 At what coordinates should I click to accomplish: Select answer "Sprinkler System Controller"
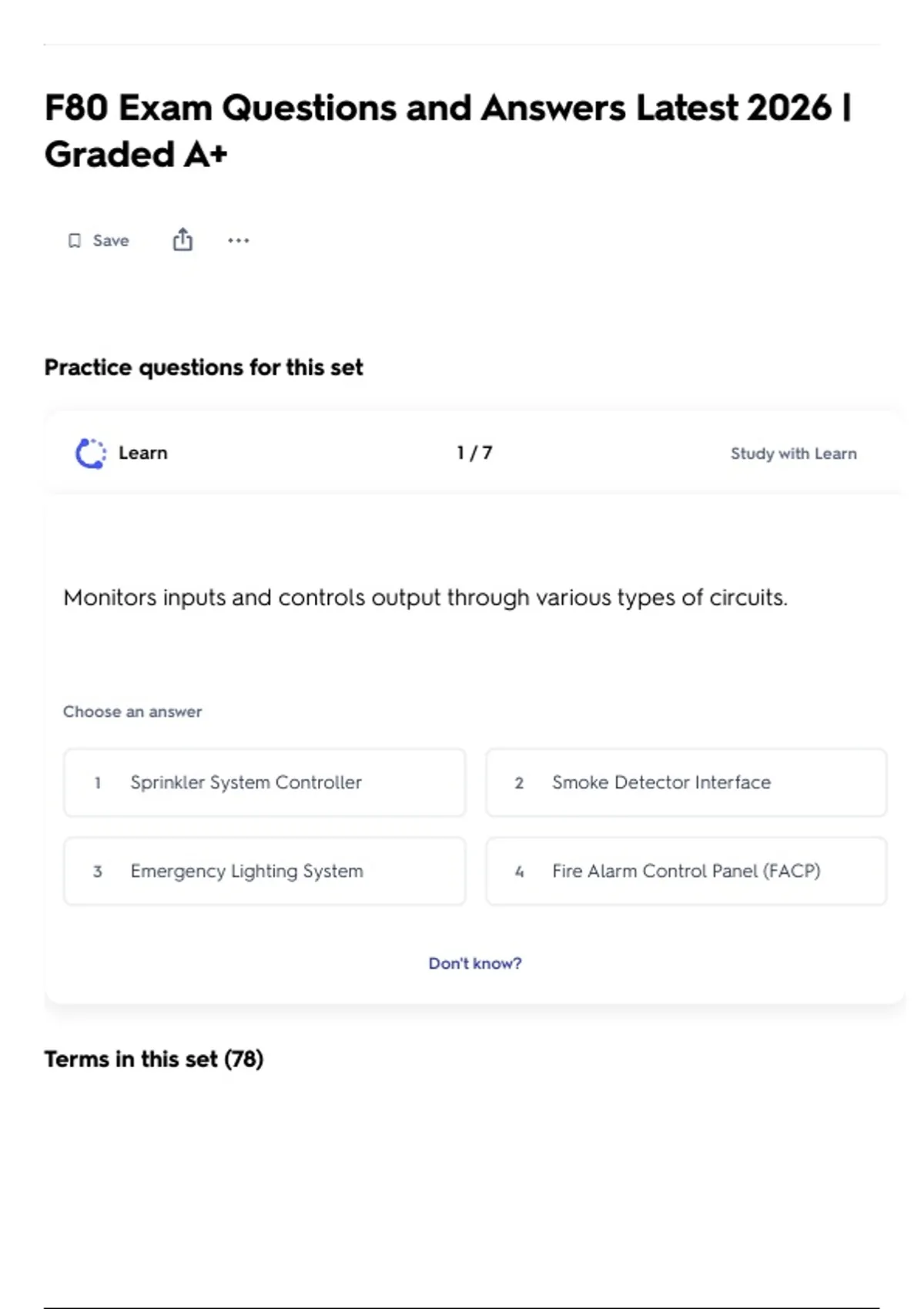[x=246, y=782]
